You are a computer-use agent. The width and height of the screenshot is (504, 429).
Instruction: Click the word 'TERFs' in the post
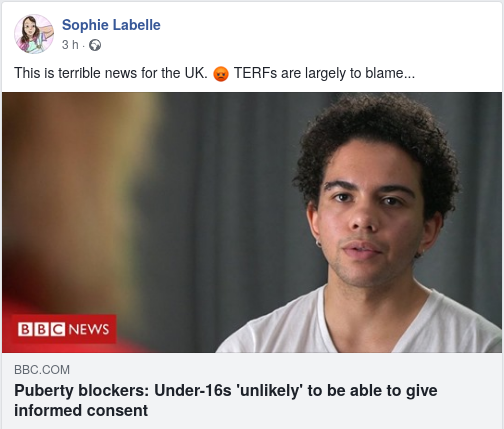pos(255,73)
